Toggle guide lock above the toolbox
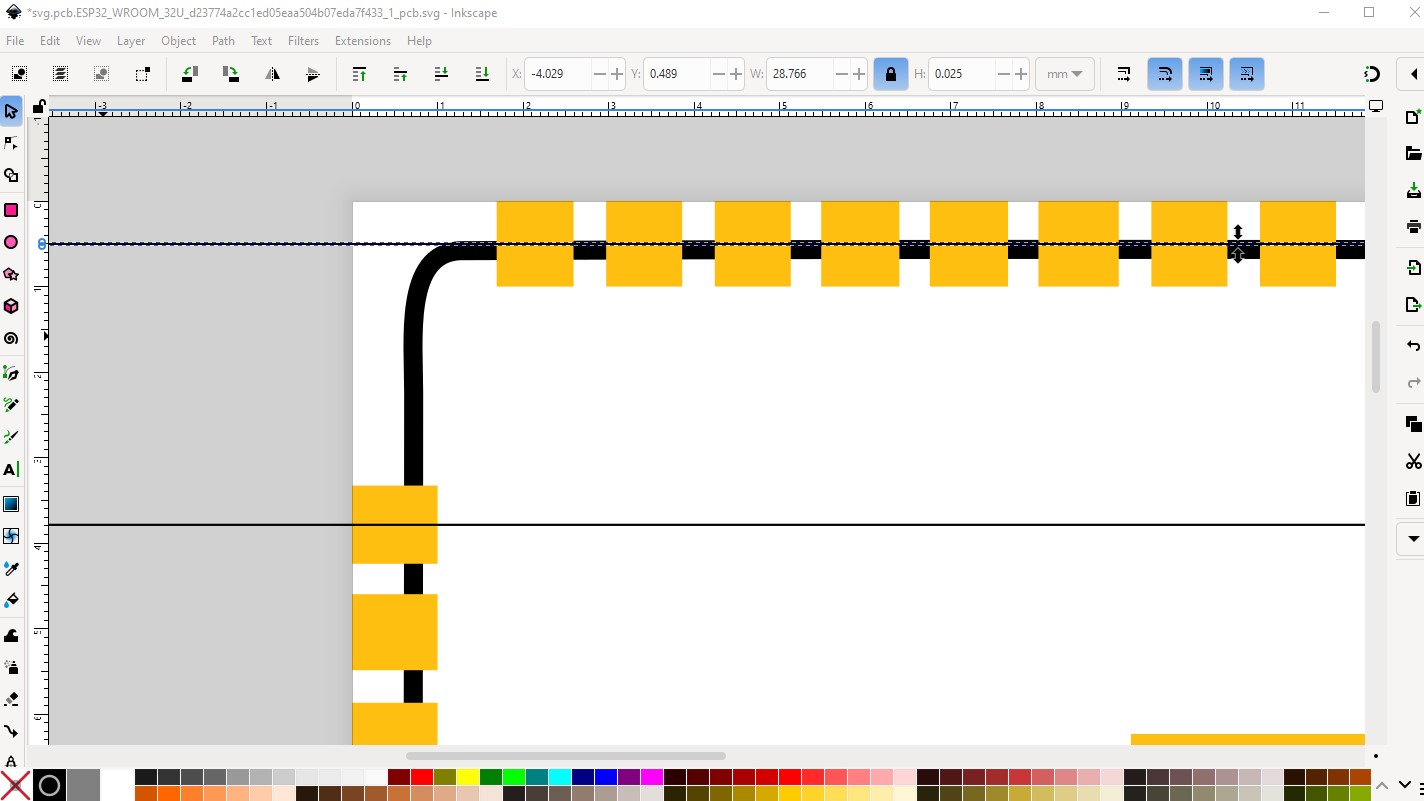Viewport: 1424px width, 801px height. point(38,107)
